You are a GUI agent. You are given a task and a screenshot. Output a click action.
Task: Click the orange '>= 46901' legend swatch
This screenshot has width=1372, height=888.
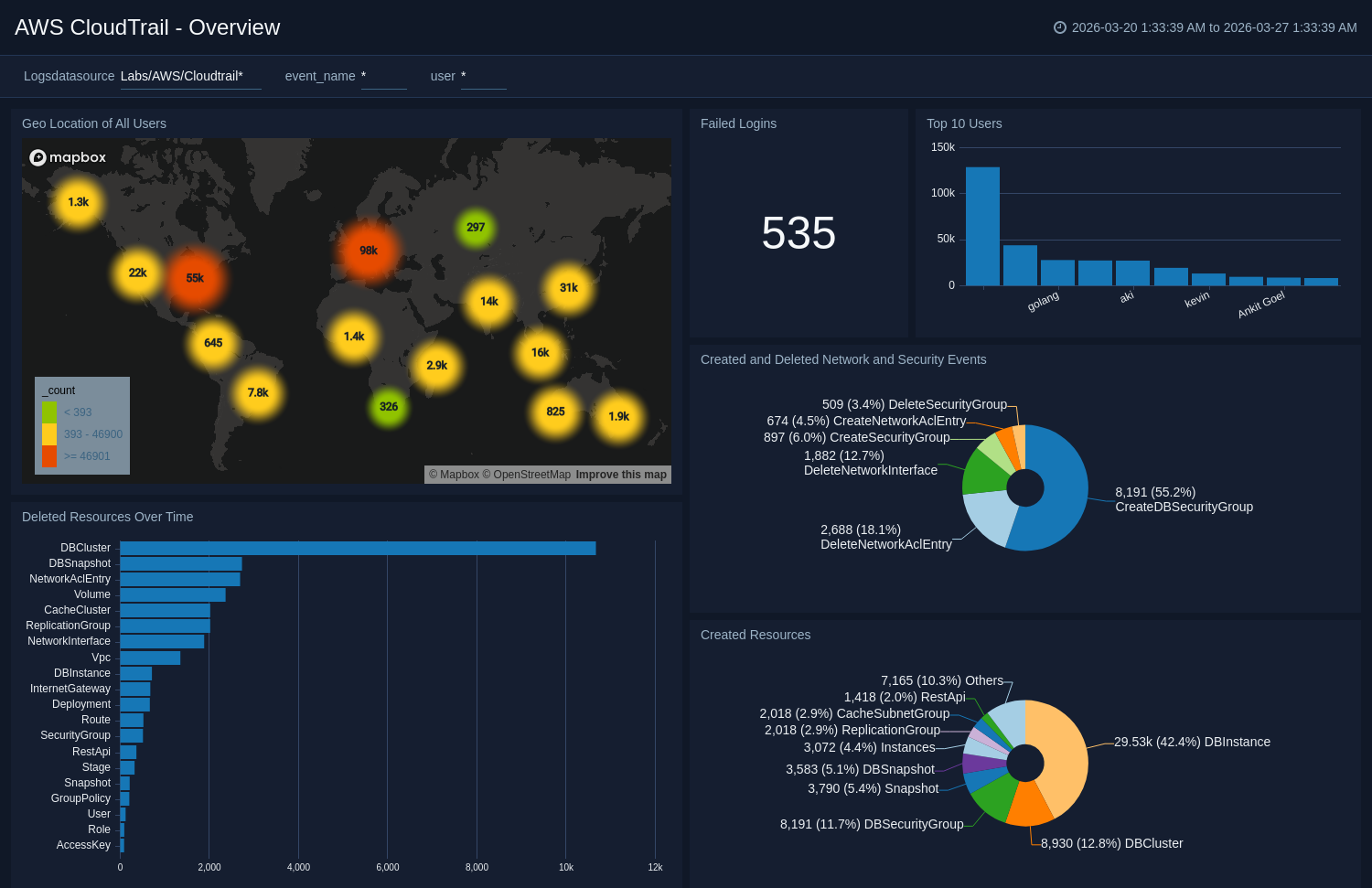(49, 456)
